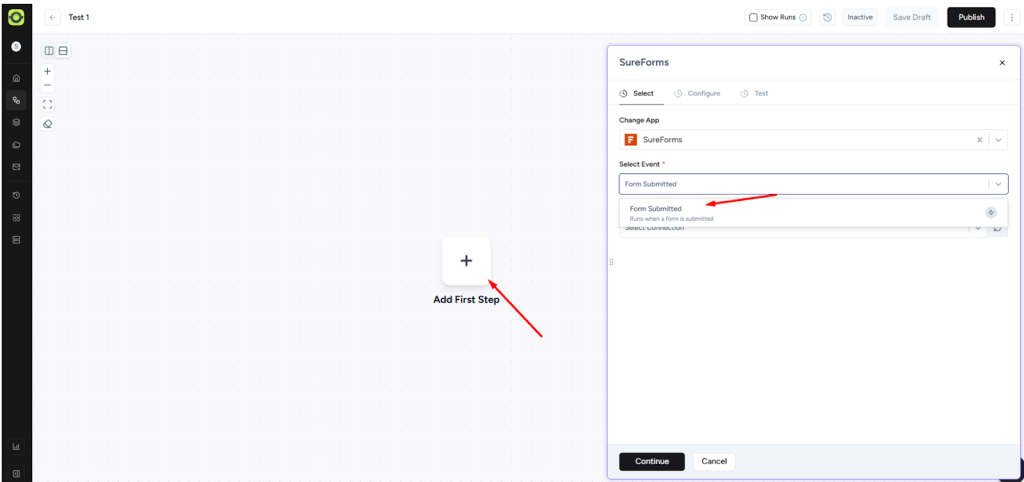Open the Select Event dropdown chevron
The image size is (1024, 482).
point(998,184)
